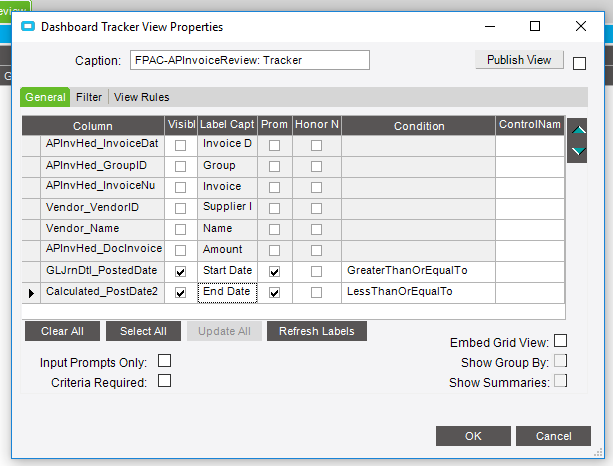Toggle Prompt for Calculated_PostDate2 row
The height and width of the screenshot is (466, 613).
[x=274, y=293]
